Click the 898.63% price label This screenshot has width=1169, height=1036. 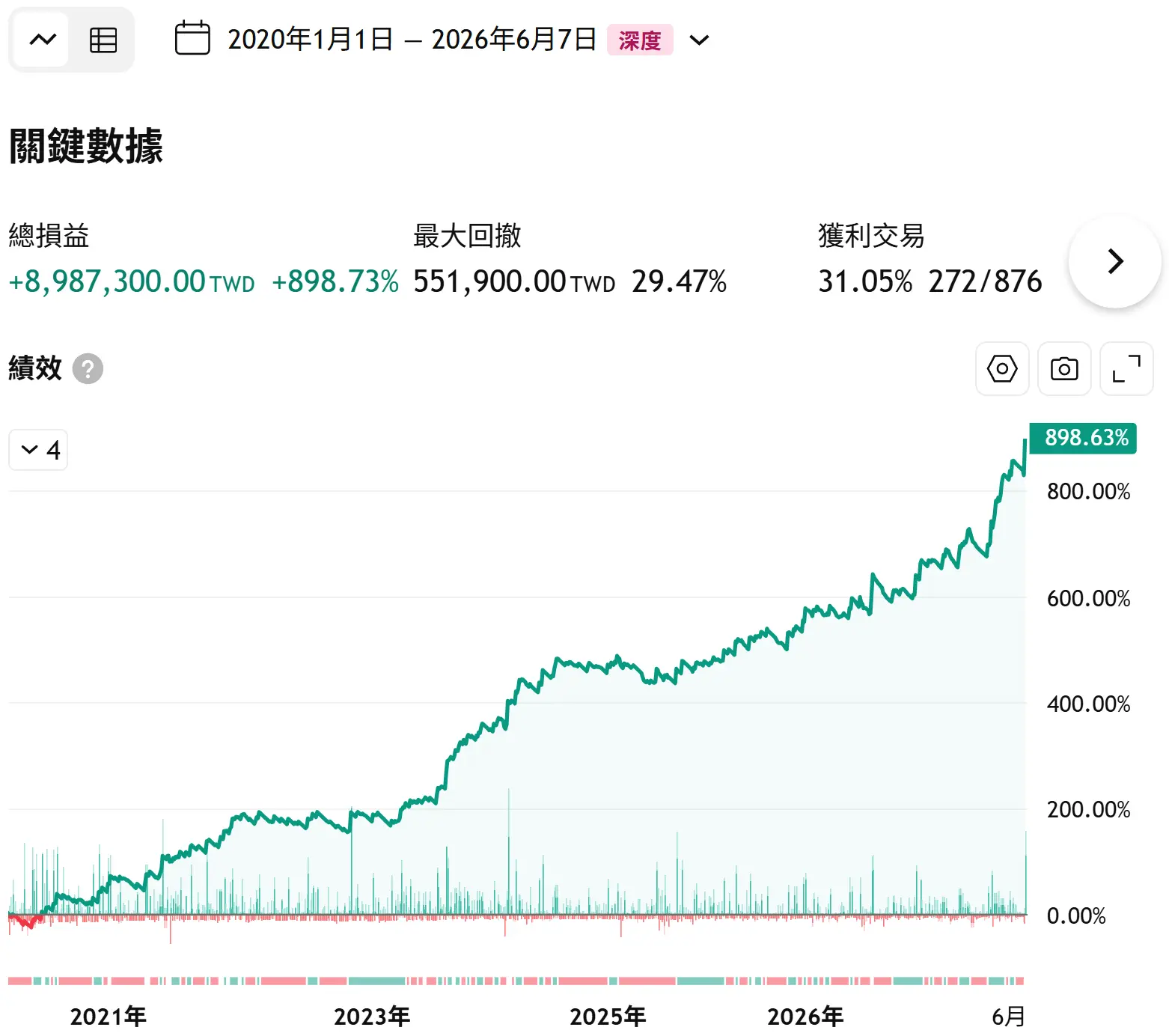tap(1083, 438)
